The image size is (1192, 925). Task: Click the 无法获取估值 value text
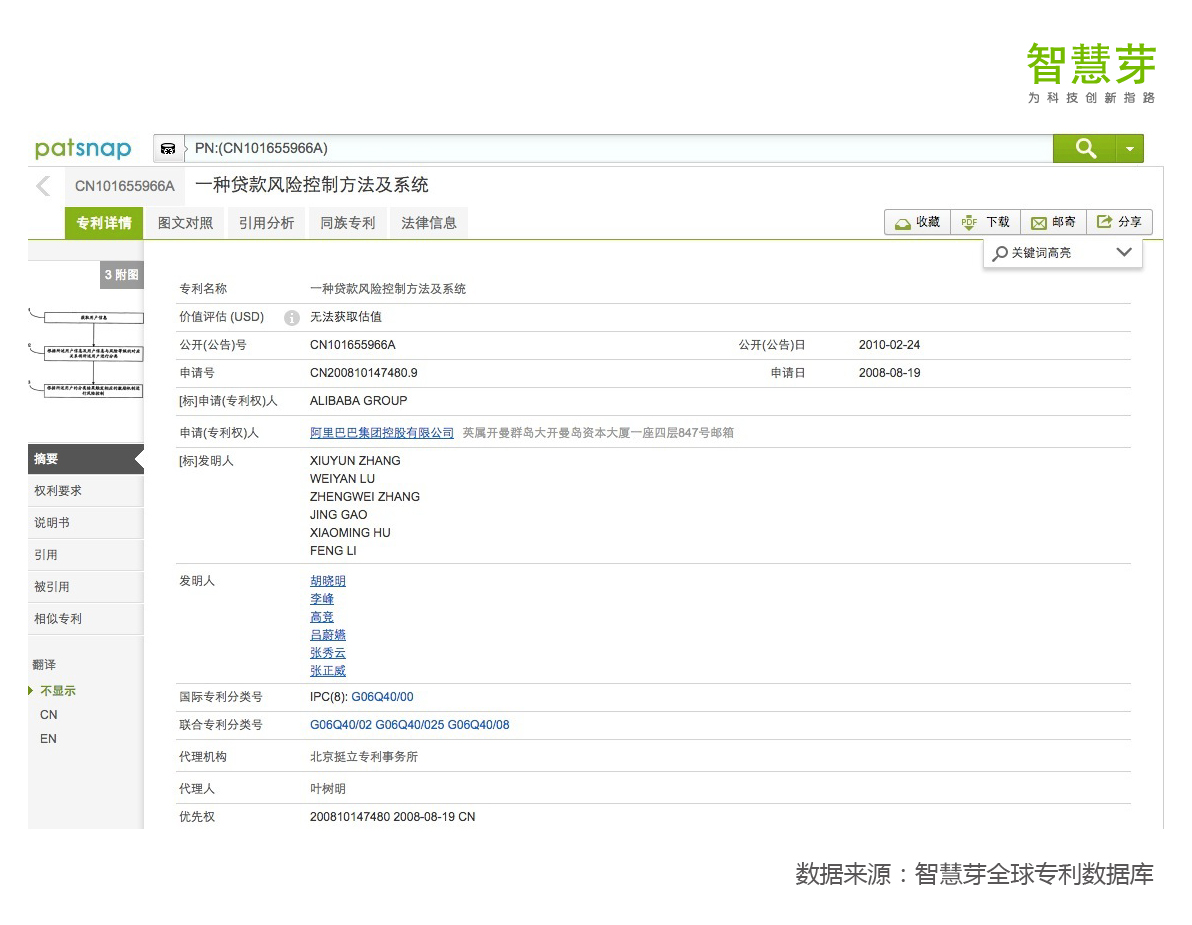pyautogui.click(x=346, y=317)
